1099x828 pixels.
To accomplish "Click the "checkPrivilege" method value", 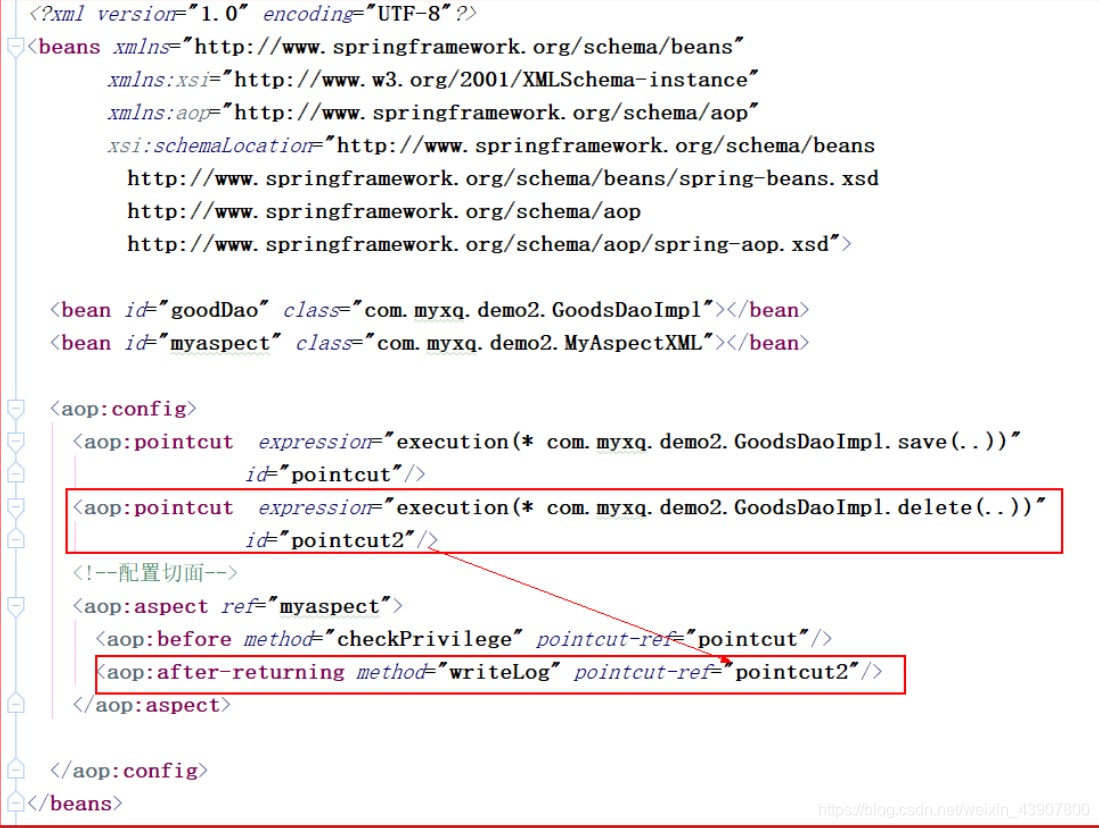I will 424,639.
